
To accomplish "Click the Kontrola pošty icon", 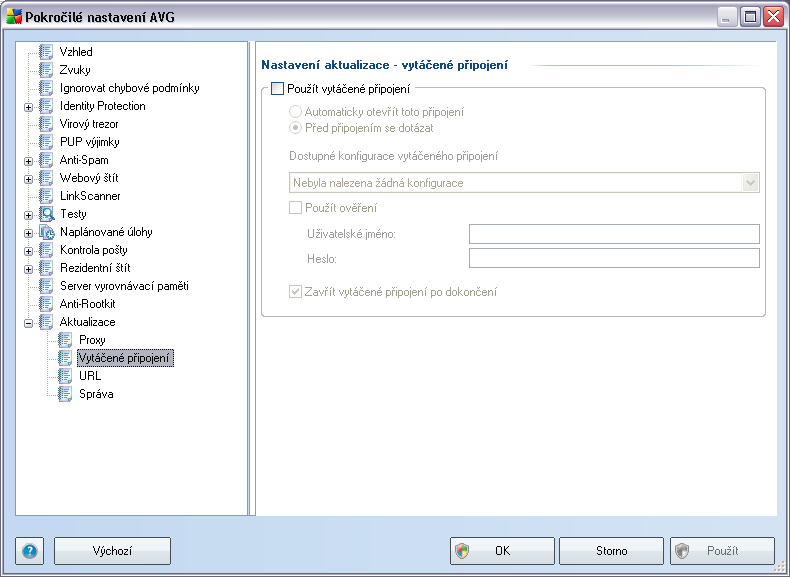I will point(46,250).
